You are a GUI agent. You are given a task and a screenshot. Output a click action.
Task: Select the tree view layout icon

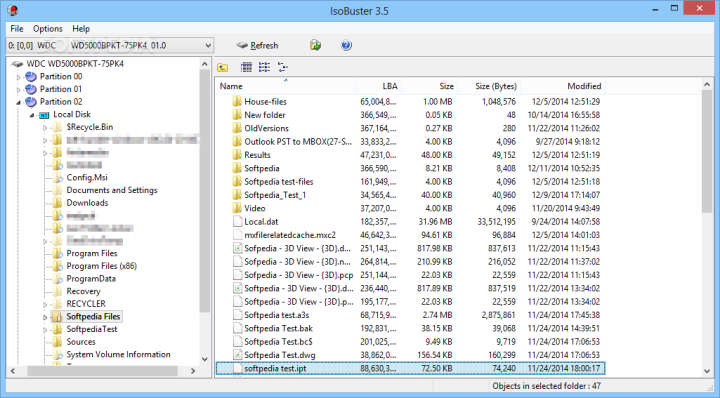[282, 67]
